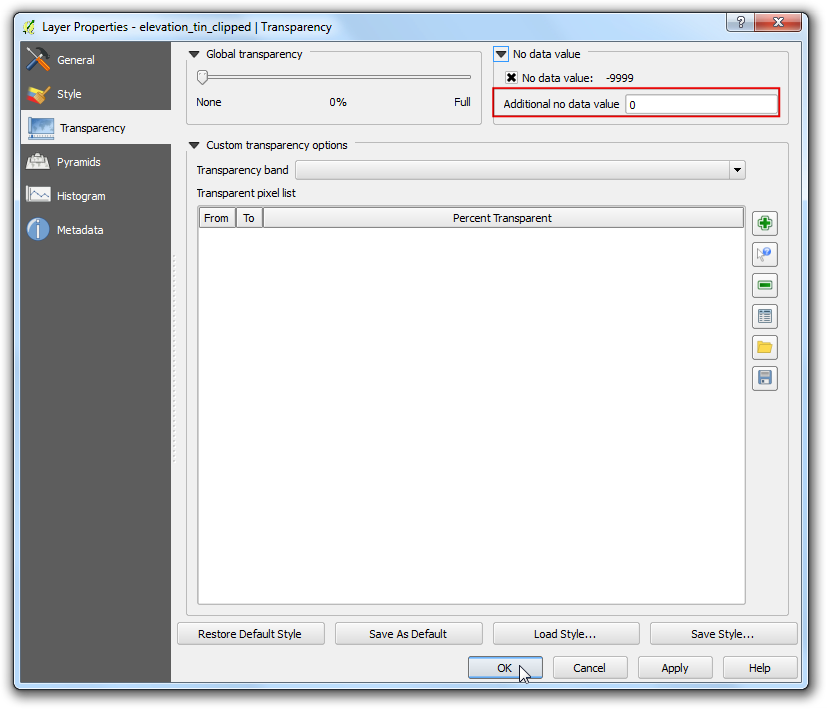Viewport: 827px width, 709px height.
Task: View the Metadata tab
Action: (x=96, y=230)
